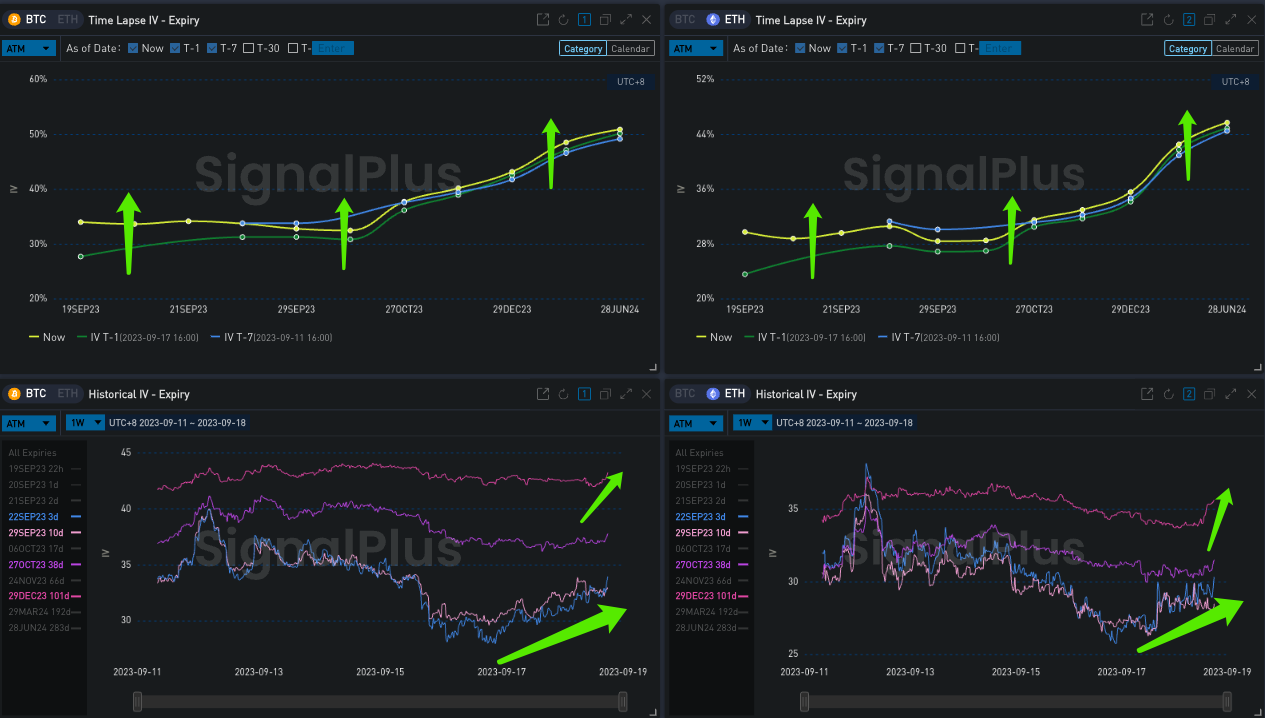Refresh the BTC Time Lapse IV panel

tap(564, 20)
